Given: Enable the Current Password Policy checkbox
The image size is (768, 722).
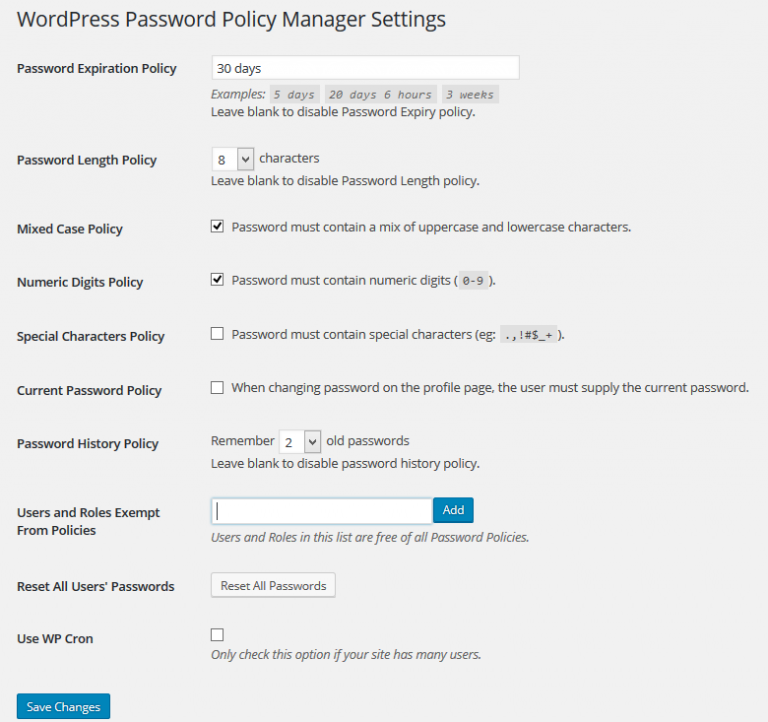Looking at the screenshot, I should (x=217, y=388).
